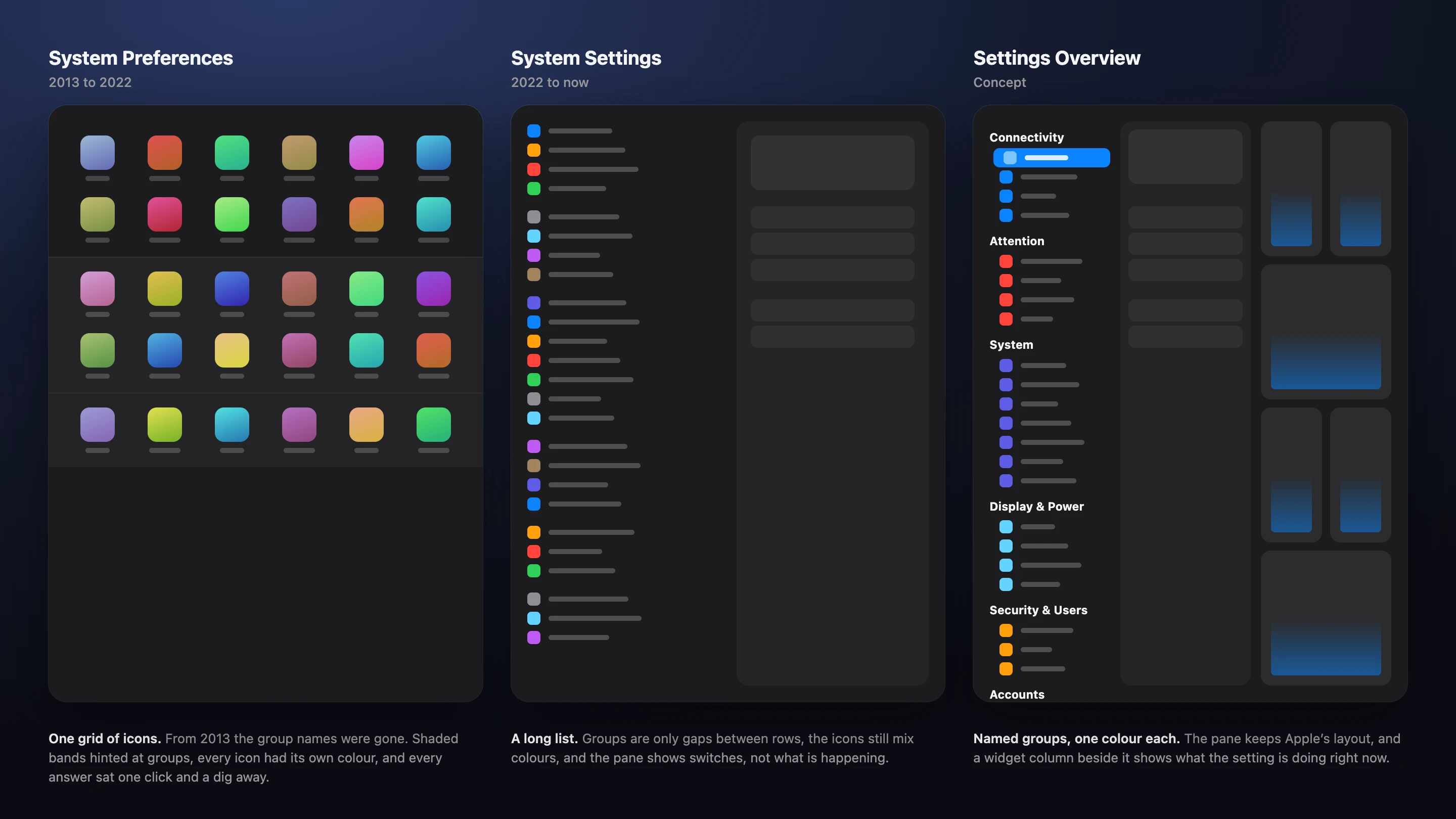Click the partly visible Accounts heading
The width and height of the screenshot is (1456, 819).
1016,695
